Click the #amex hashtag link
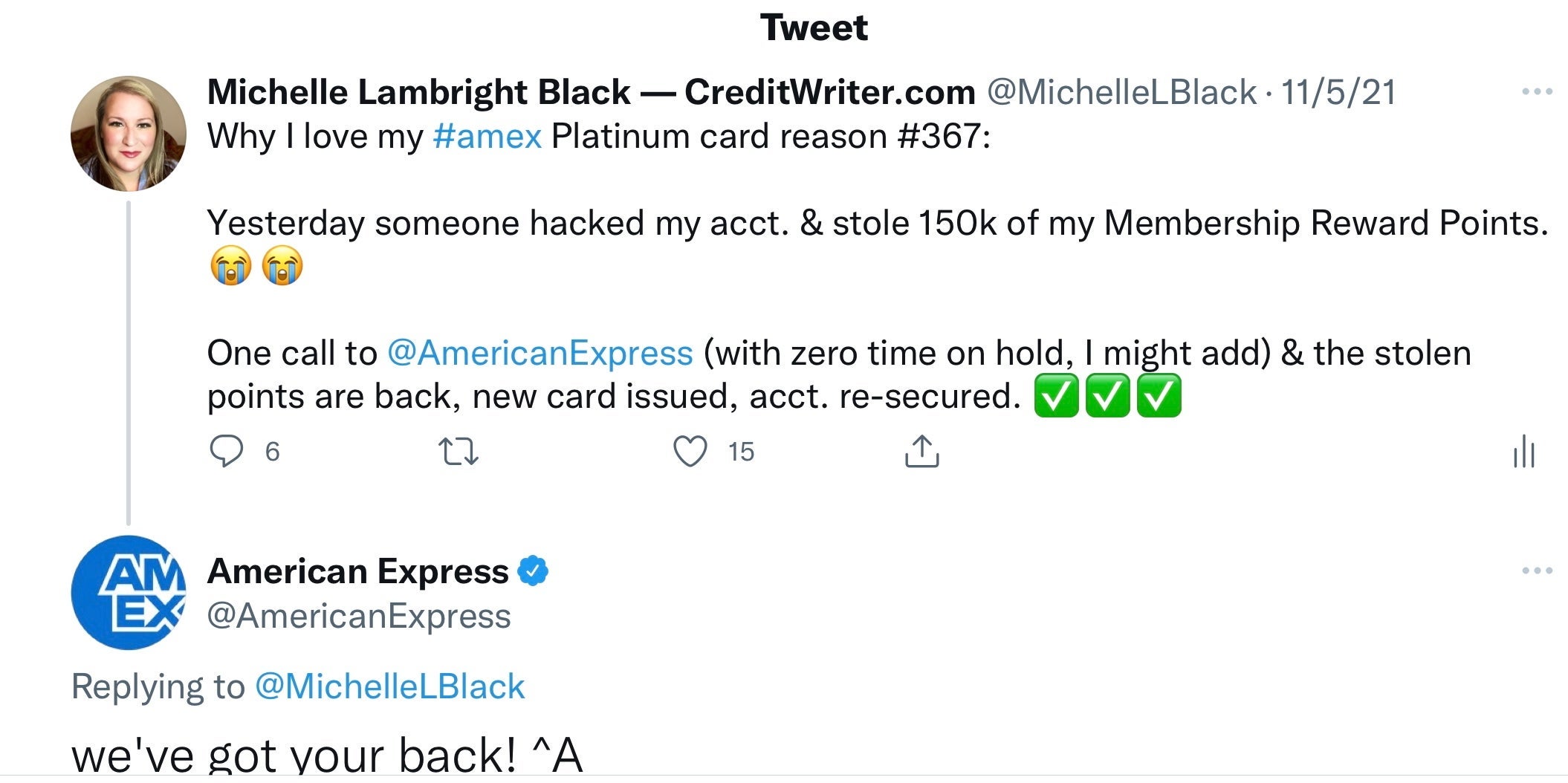Viewport: 1568px width, 783px height. (487, 137)
